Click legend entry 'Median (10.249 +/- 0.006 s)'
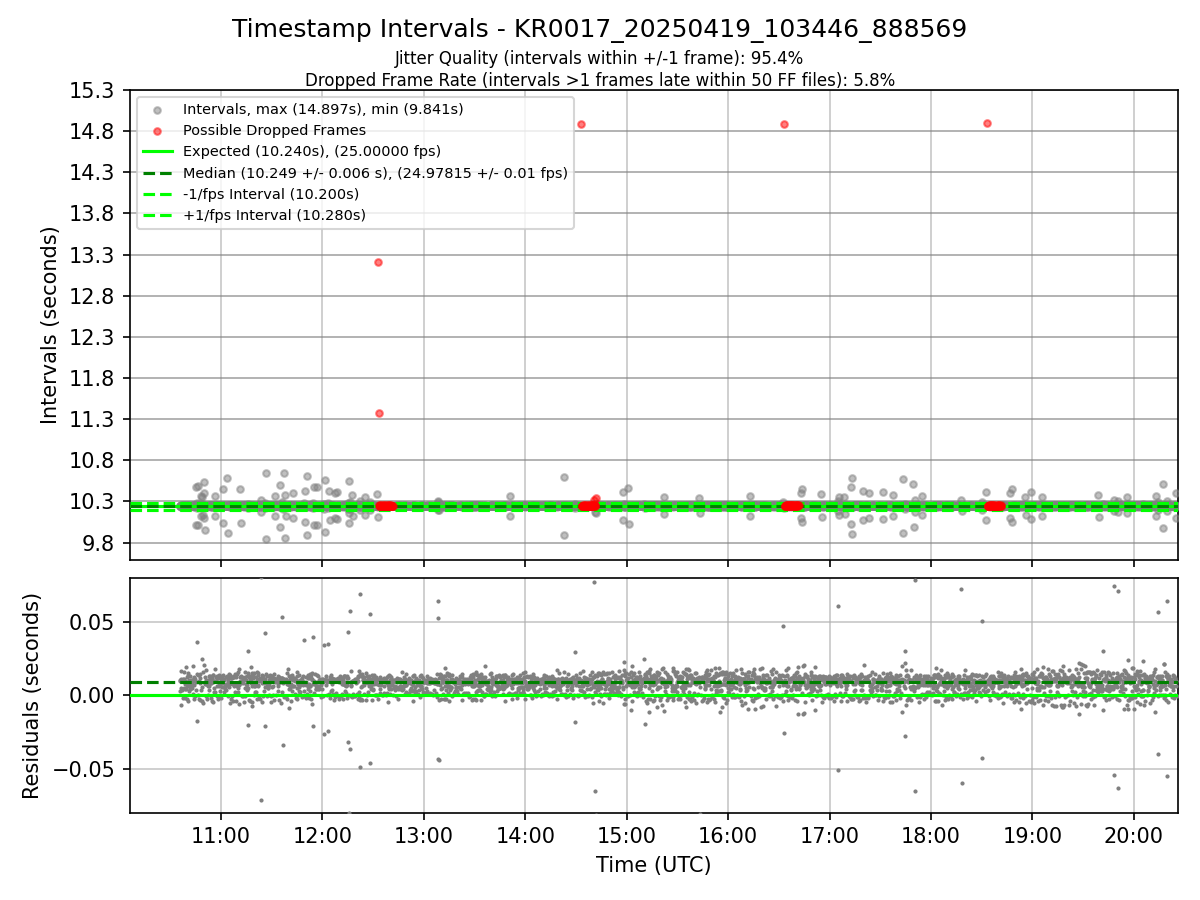This screenshot has height=900, width=1200. coord(375,173)
